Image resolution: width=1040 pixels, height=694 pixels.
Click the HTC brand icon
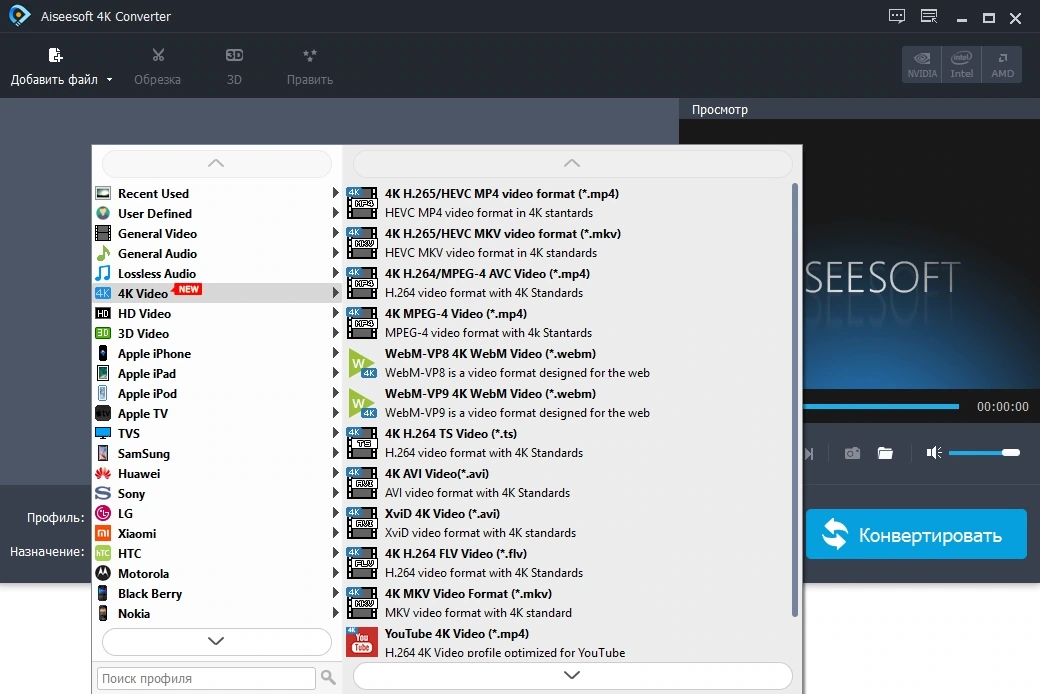pos(103,553)
